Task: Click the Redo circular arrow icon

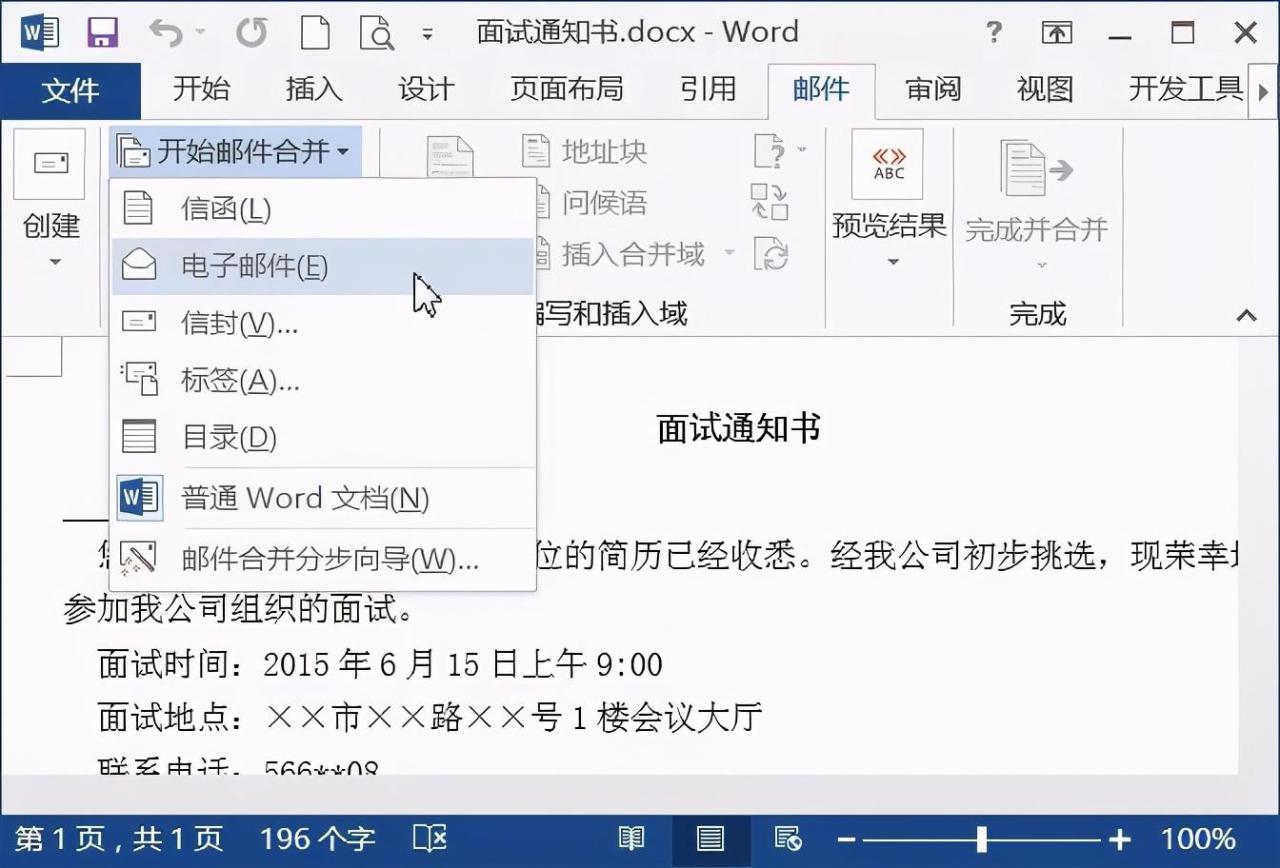Action: [251, 33]
